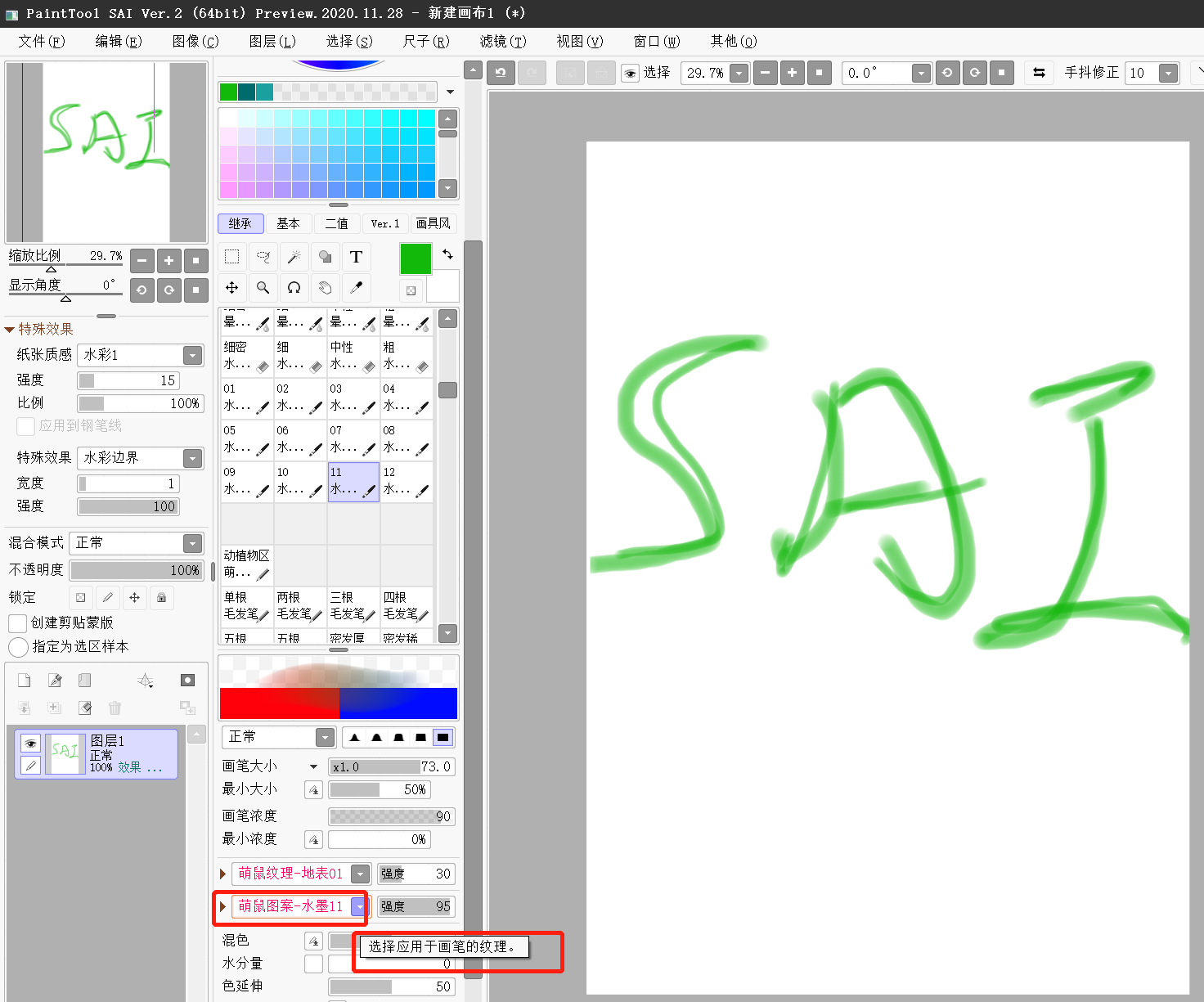Click the undo button in toolbar
Screen dimensions: 1204x1002
[501, 73]
